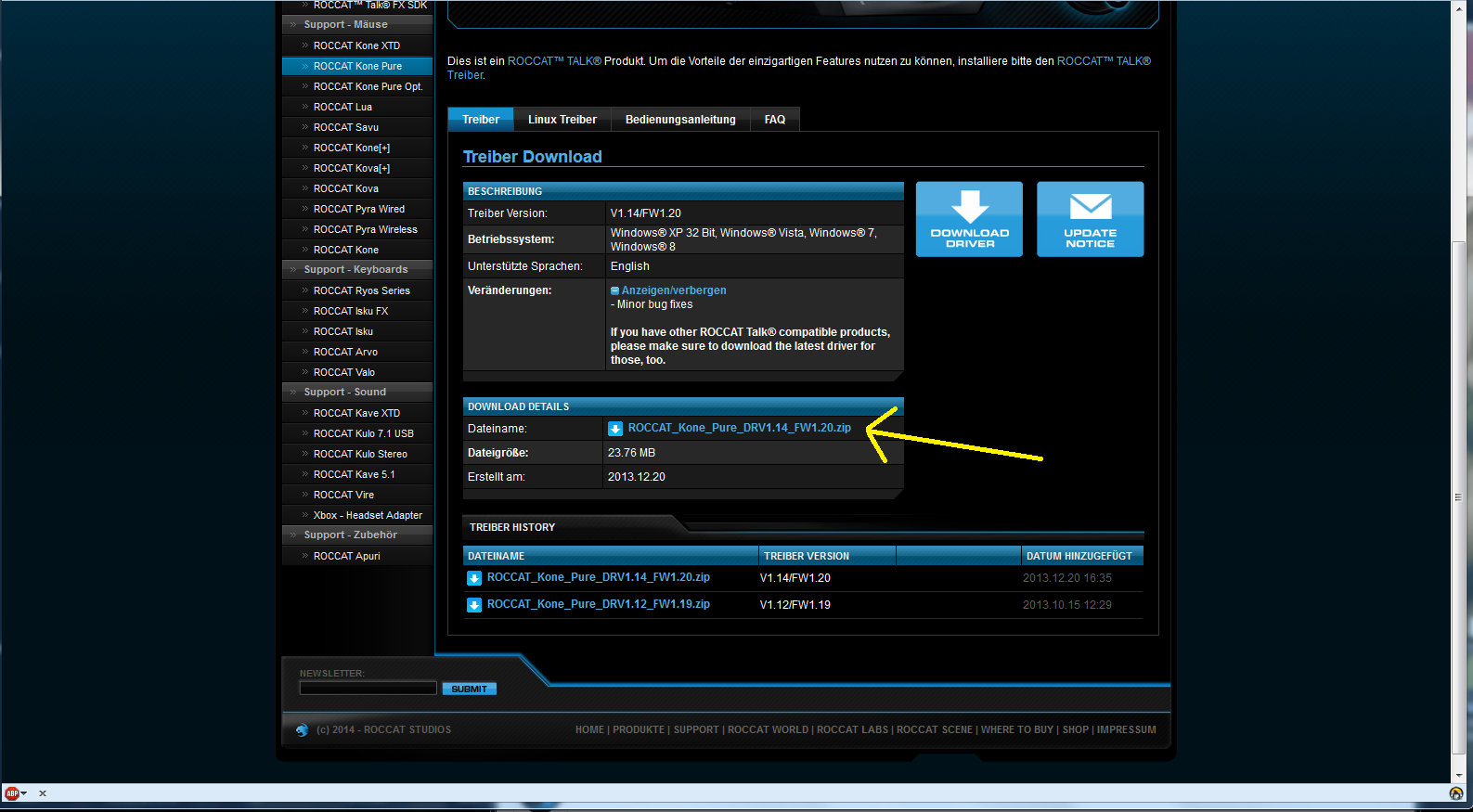Expand Support - Mäuse section header
The width and height of the screenshot is (1473, 812).
coord(357,24)
